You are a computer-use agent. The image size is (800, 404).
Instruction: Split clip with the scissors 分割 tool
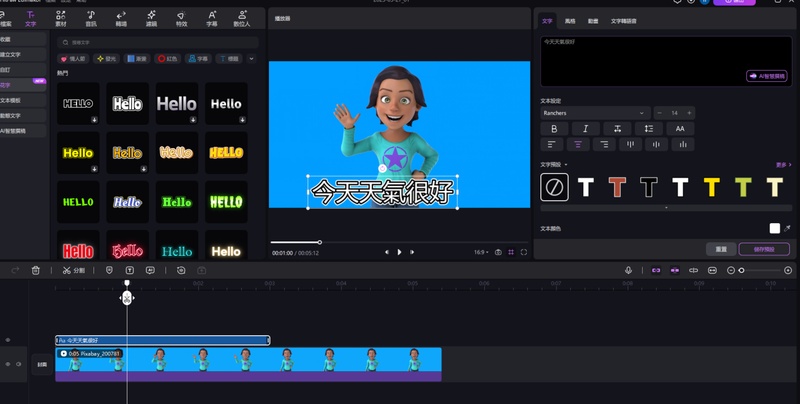tap(73, 270)
